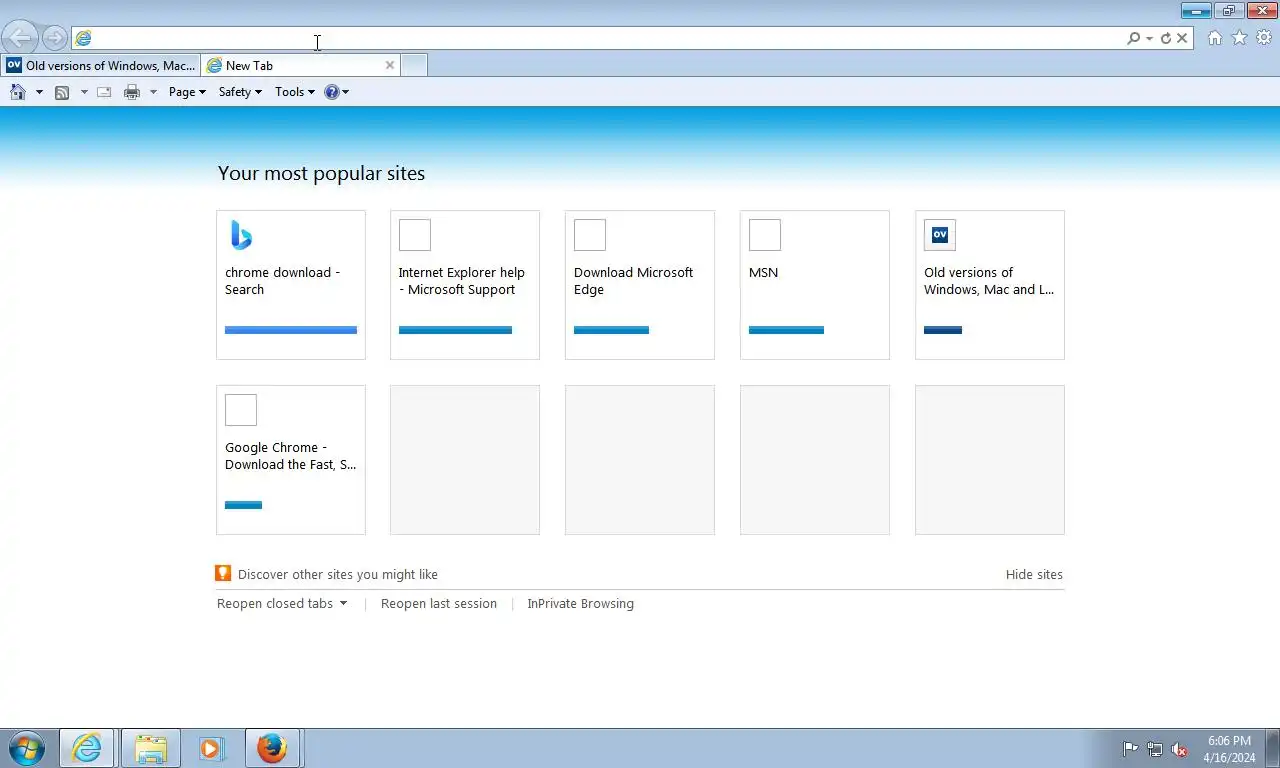Expand the Print dropdown arrow
This screenshot has height=768, width=1280.
(x=153, y=92)
